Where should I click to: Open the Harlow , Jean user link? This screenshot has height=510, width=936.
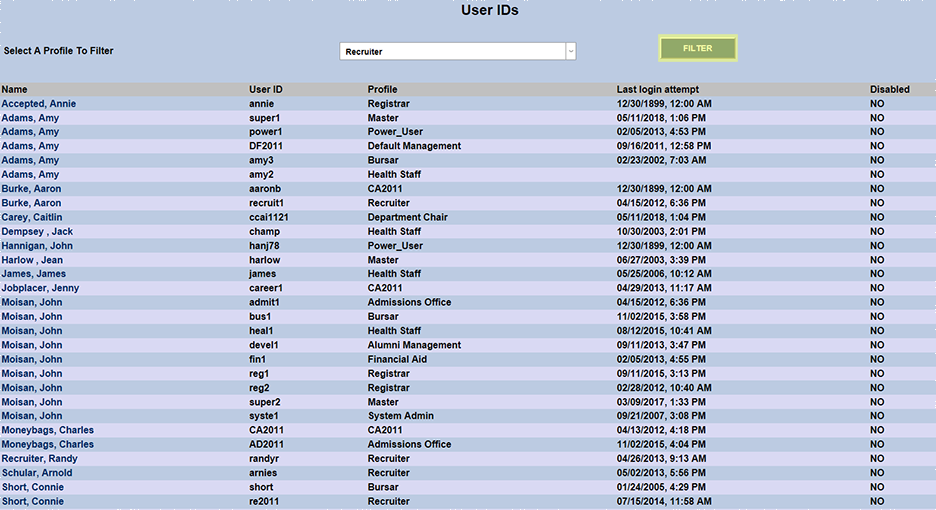[x=32, y=260]
